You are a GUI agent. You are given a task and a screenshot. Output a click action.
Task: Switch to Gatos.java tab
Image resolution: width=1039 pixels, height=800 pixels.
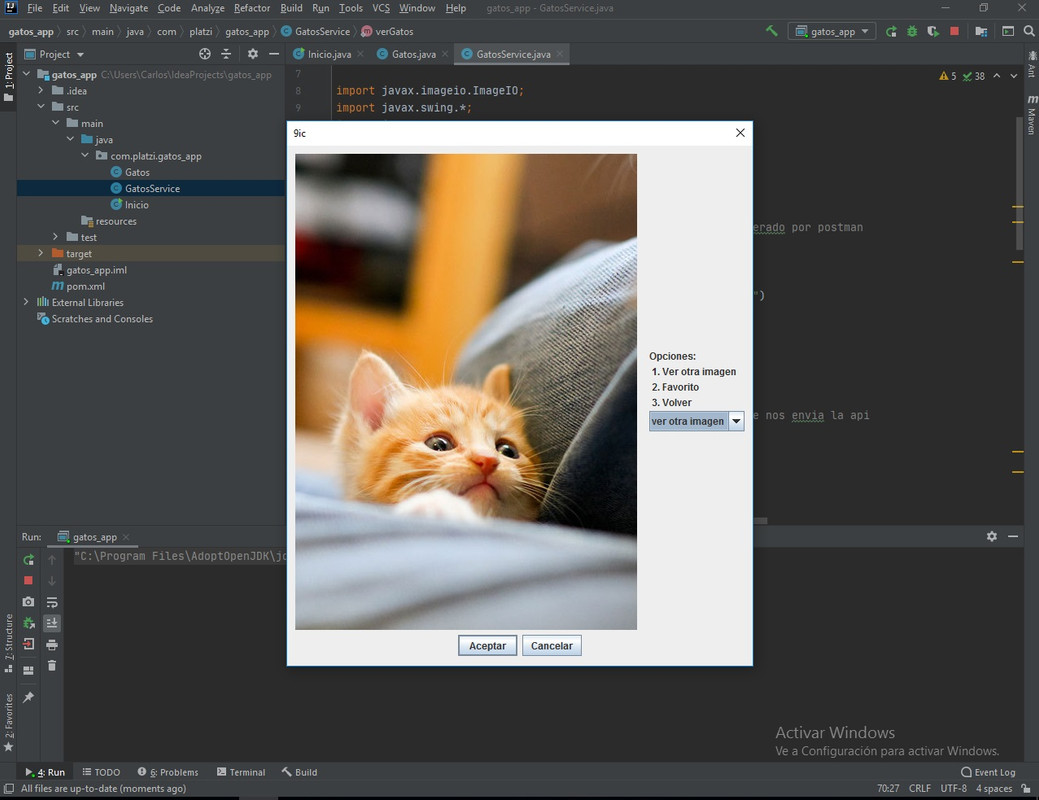(413, 54)
